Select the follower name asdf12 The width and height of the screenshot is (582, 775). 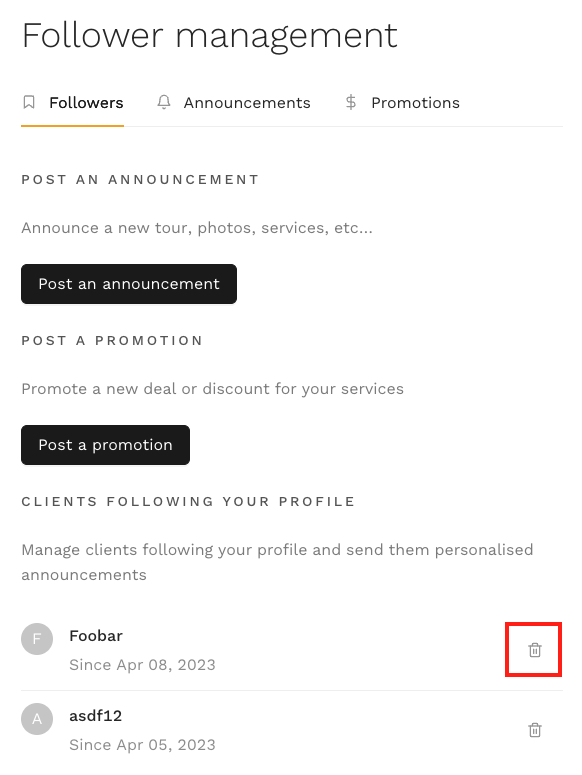pos(95,716)
